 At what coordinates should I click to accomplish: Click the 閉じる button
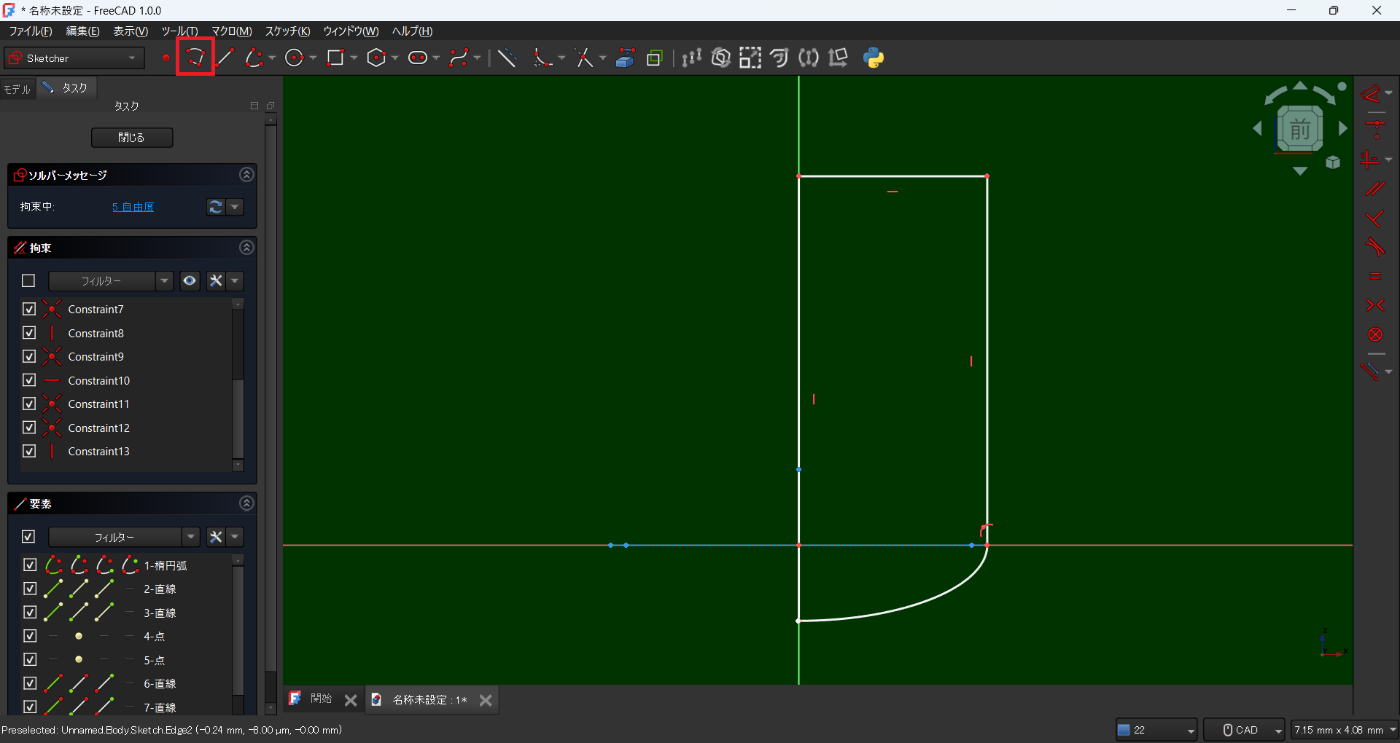pyautogui.click(x=132, y=137)
